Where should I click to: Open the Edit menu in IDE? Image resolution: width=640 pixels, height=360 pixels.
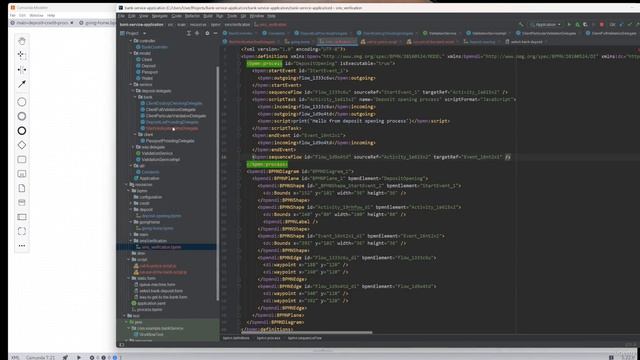[x=131, y=16]
